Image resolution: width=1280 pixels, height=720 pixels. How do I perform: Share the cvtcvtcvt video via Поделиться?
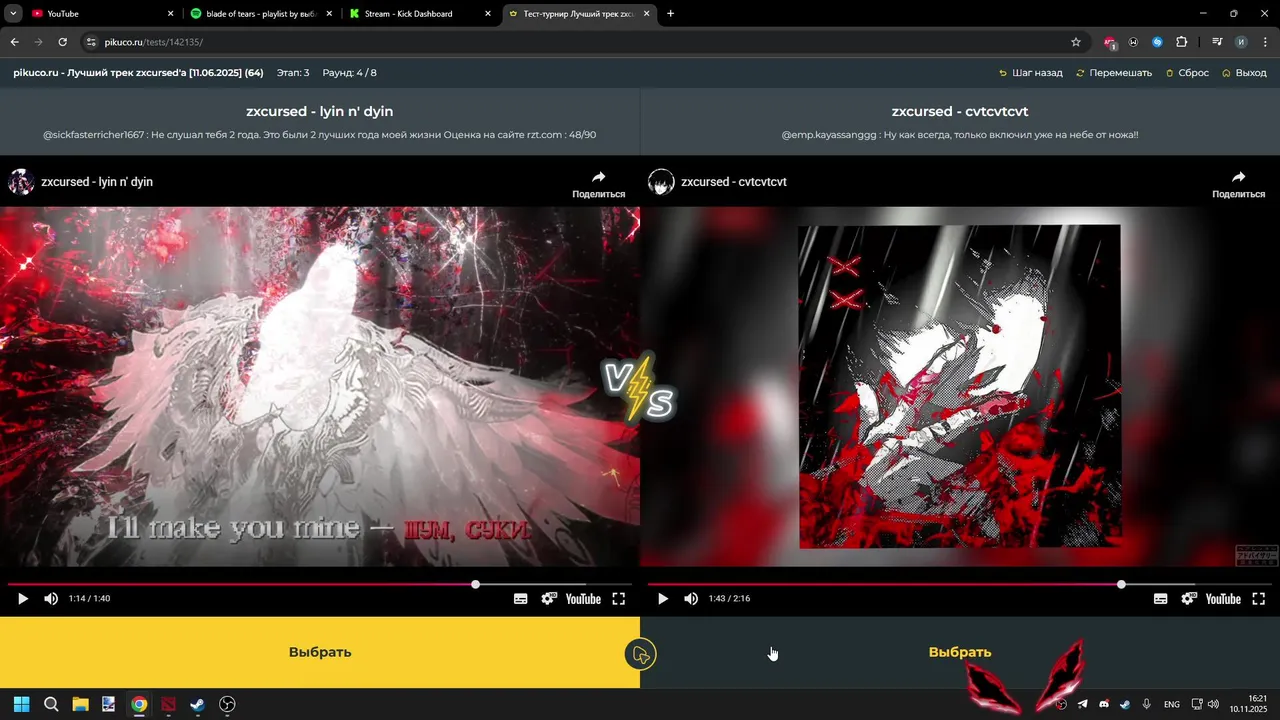(x=1238, y=184)
